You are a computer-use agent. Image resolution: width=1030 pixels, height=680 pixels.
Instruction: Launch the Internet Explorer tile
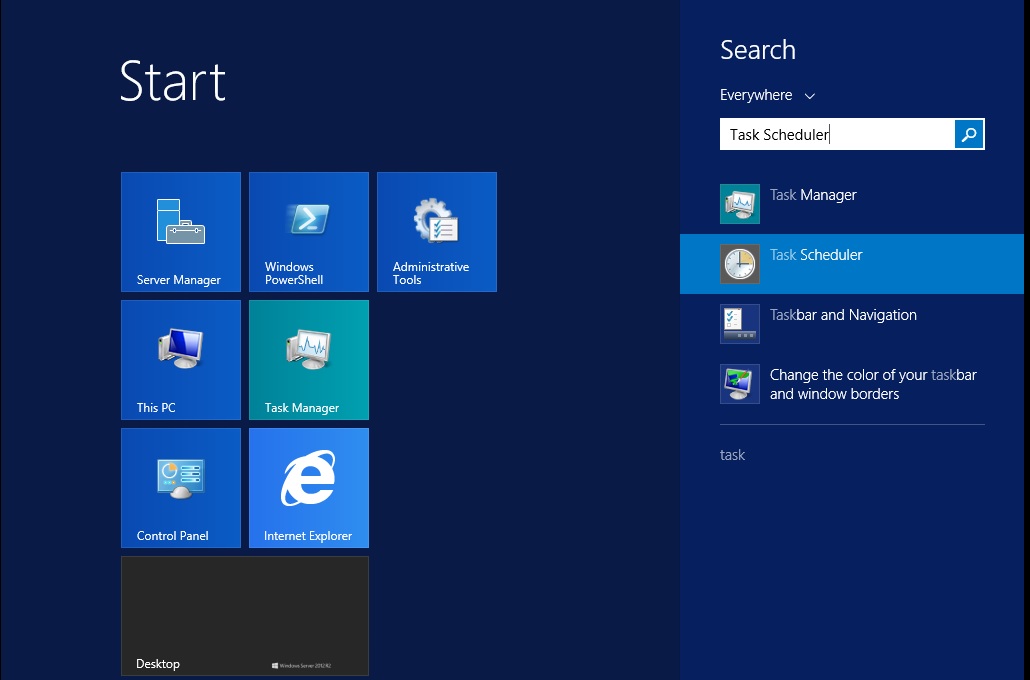(309, 488)
